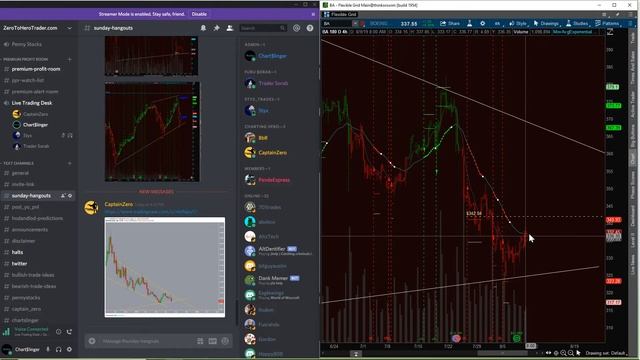Open the Patterns menu in thinkorswim

tap(607, 23)
